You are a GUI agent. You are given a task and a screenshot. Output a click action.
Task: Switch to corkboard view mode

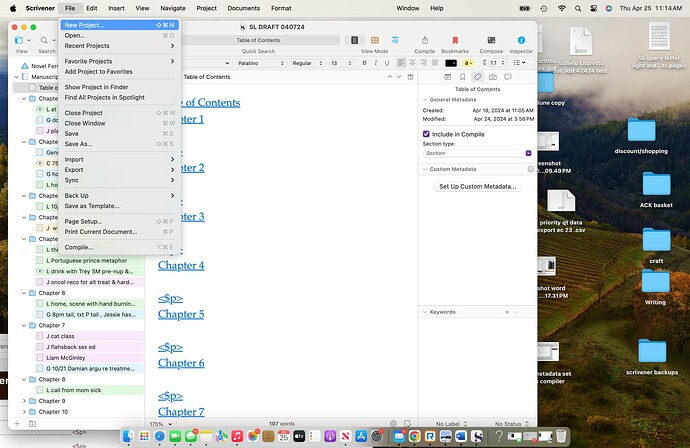[374, 40]
